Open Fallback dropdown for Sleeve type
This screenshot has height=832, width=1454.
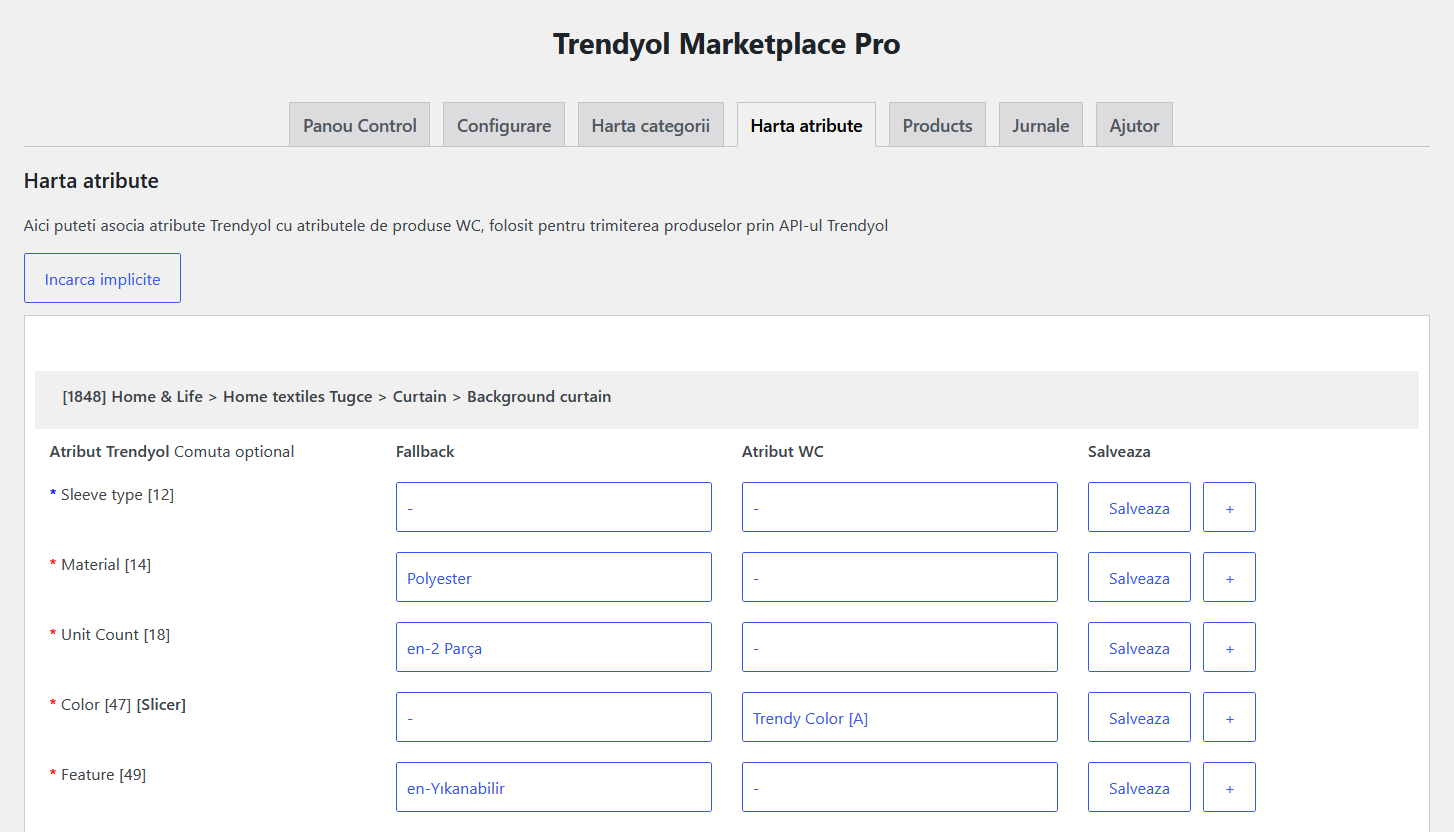coord(554,507)
